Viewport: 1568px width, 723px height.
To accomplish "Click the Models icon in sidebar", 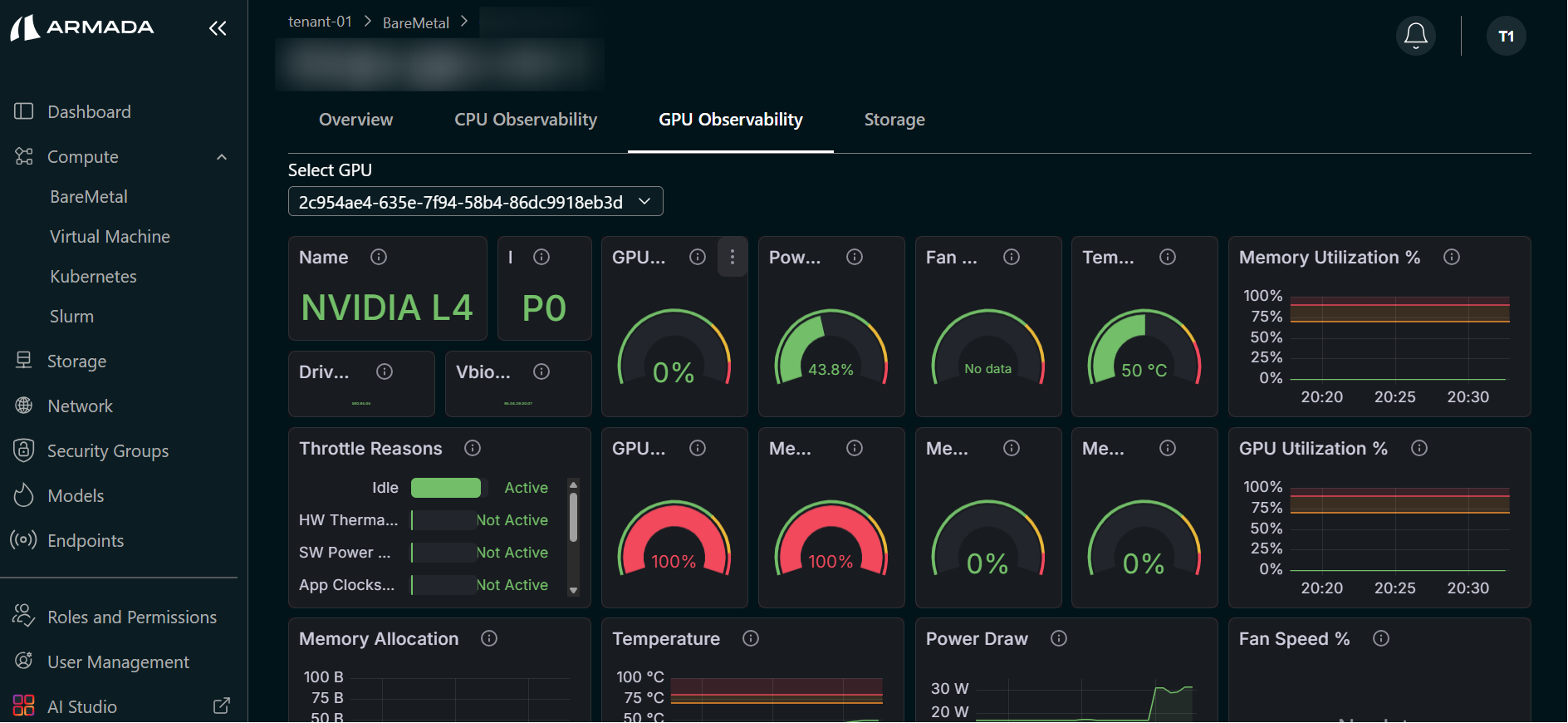I will tap(23, 495).
